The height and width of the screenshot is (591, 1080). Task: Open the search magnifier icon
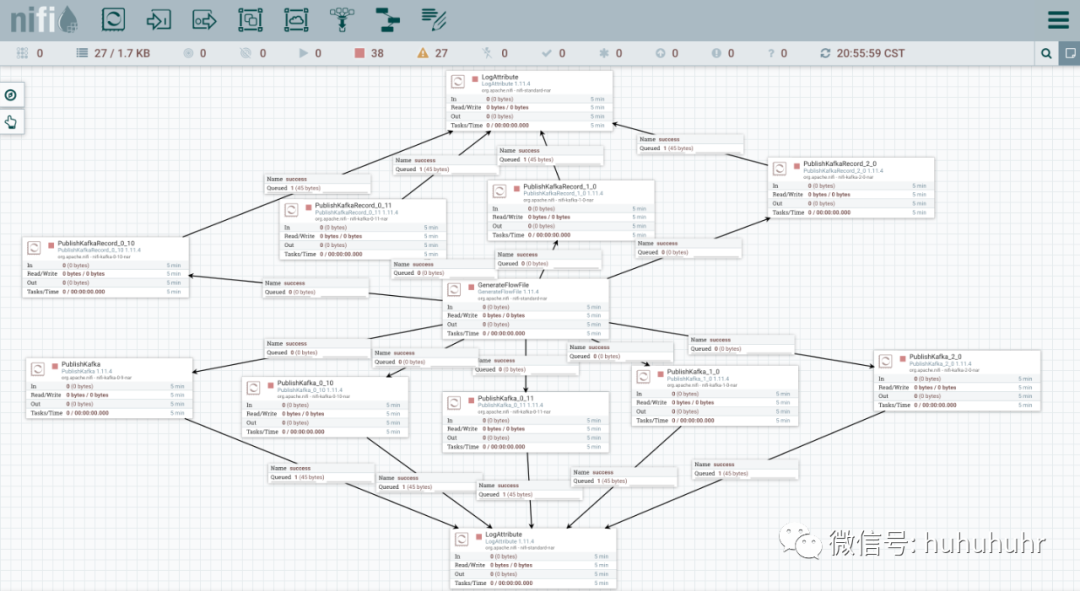click(1046, 53)
